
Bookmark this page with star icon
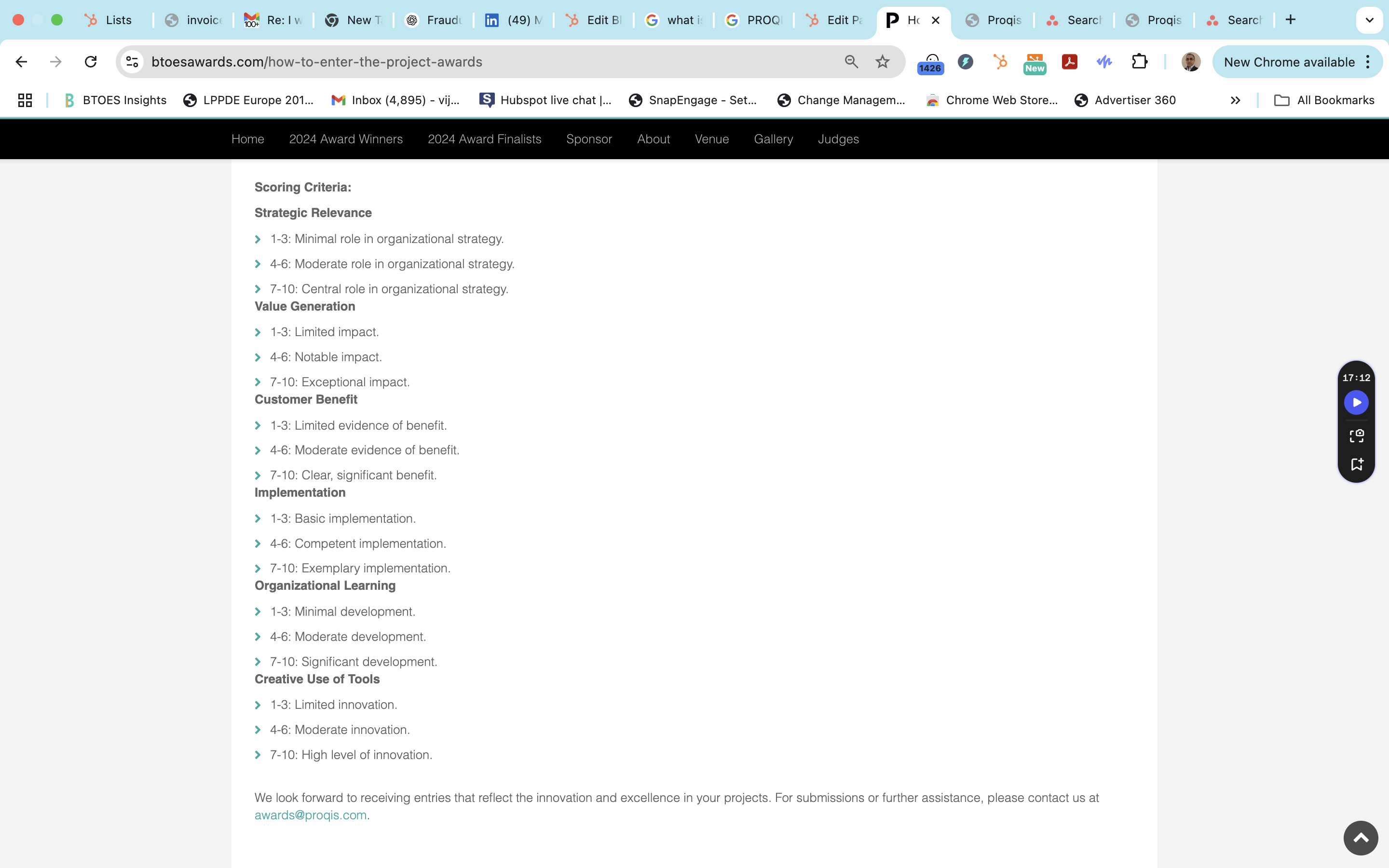(882, 62)
